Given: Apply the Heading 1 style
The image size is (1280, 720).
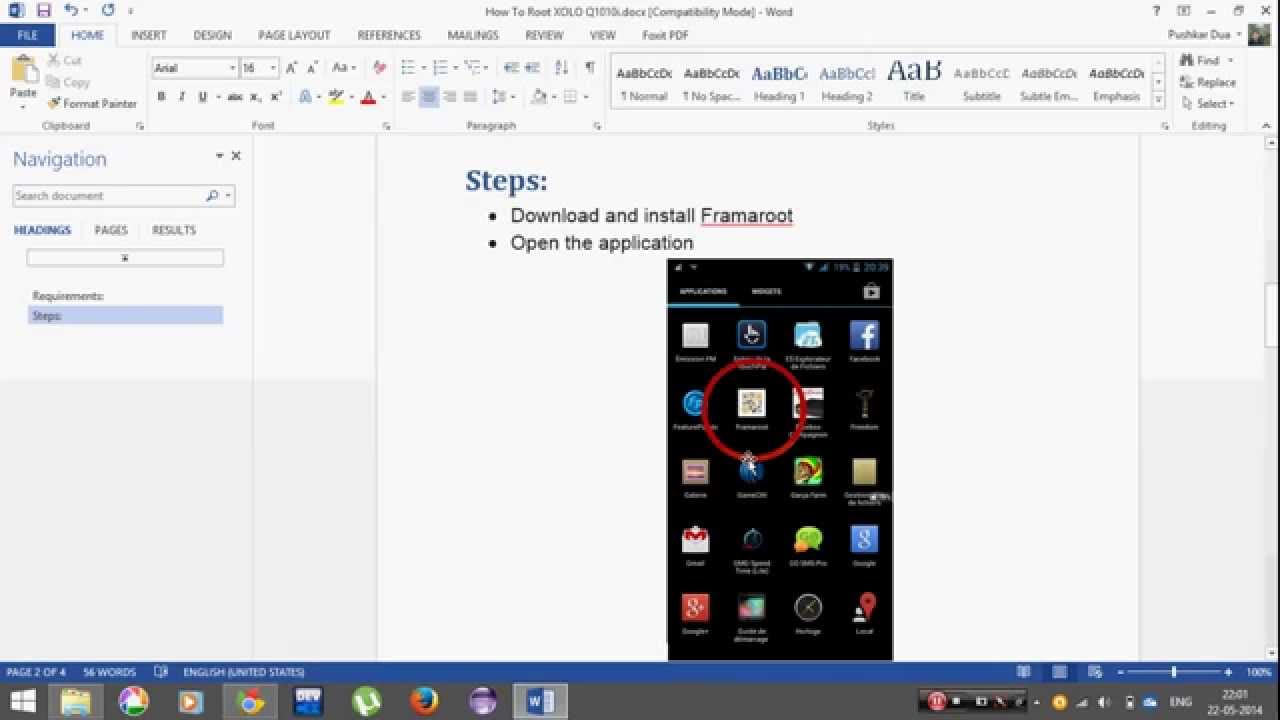Looking at the screenshot, I should pyautogui.click(x=779, y=82).
